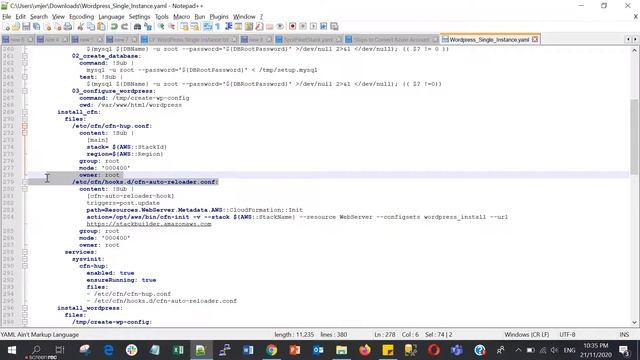Collapse the 03_configure_wordpress fold marker
The width and height of the screenshot is (640, 360).
click(x=25, y=91)
